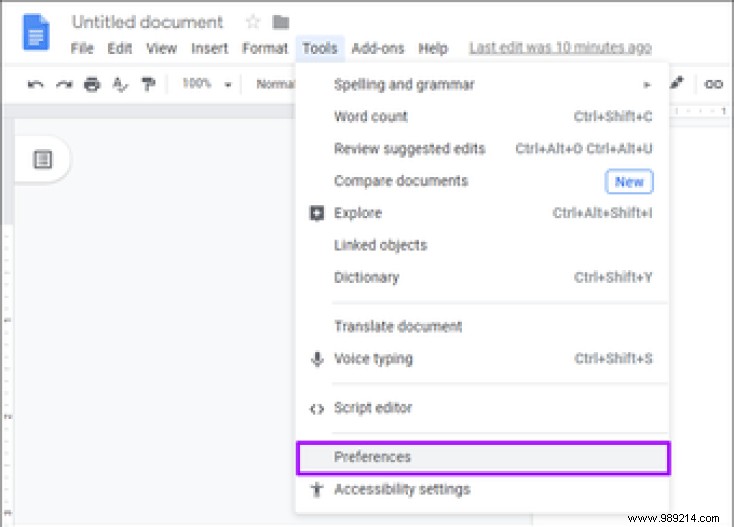Screen dimensions: 734x527
Task: Expand the Spelling and grammar submenu arrow
Action: [647, 85]
